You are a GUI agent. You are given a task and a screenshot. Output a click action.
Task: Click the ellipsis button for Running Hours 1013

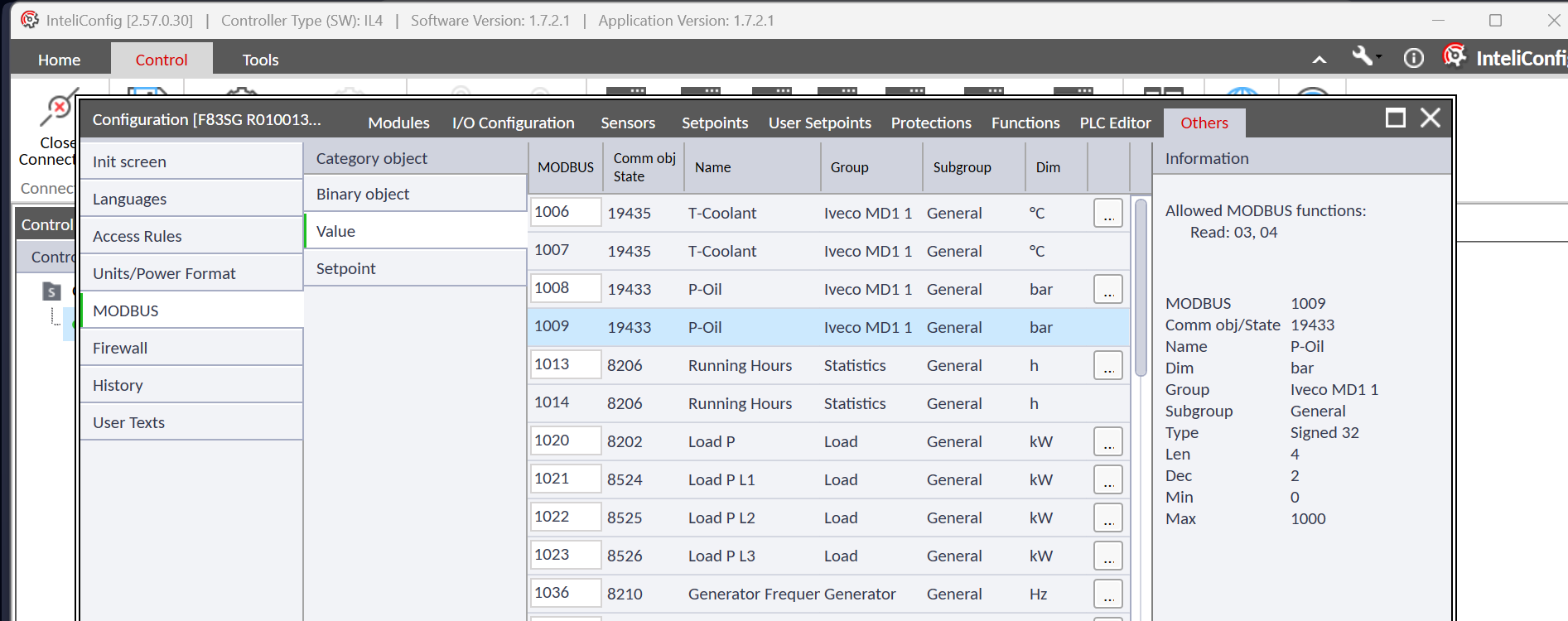(x=1108, y=365)
